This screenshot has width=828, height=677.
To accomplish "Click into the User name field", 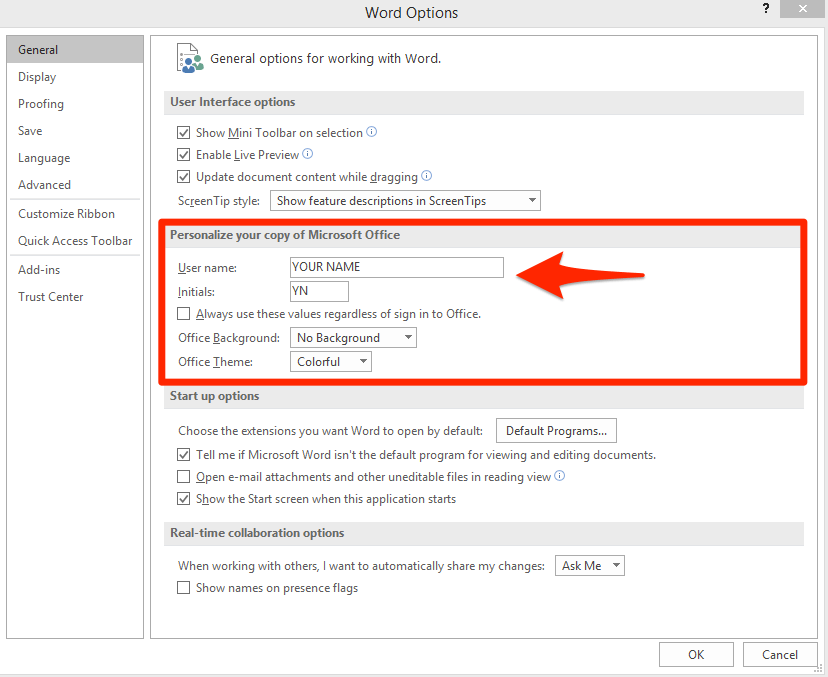I will tap(397, 267).
